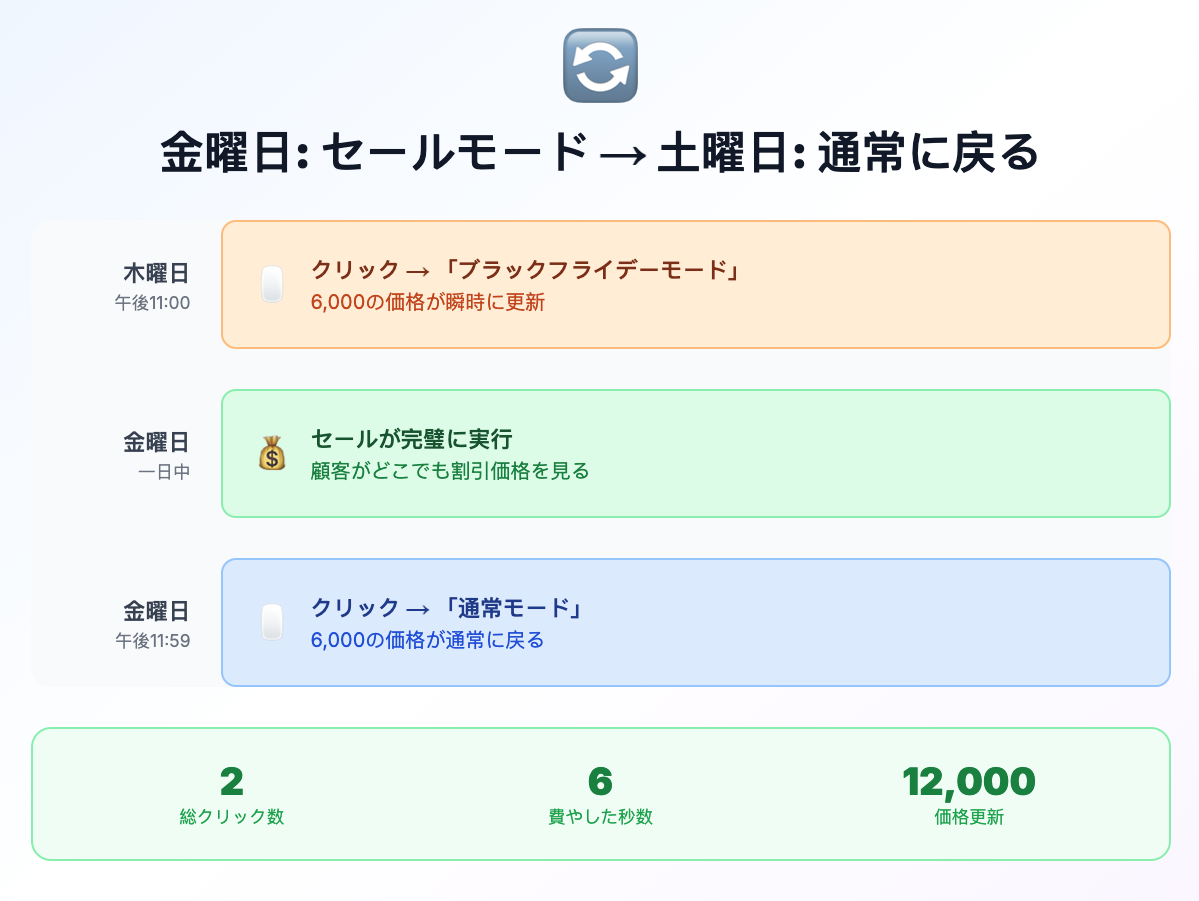Screen dimensions: 1199x901
Task: Click the セールが完璧に実行 title
Action: (x=411, y=438)
